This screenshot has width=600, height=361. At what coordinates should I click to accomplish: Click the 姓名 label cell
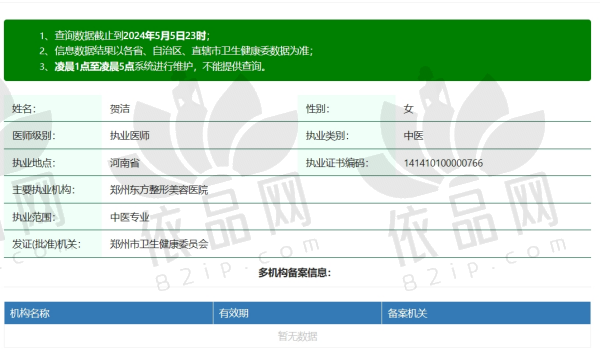pos(53,108)
